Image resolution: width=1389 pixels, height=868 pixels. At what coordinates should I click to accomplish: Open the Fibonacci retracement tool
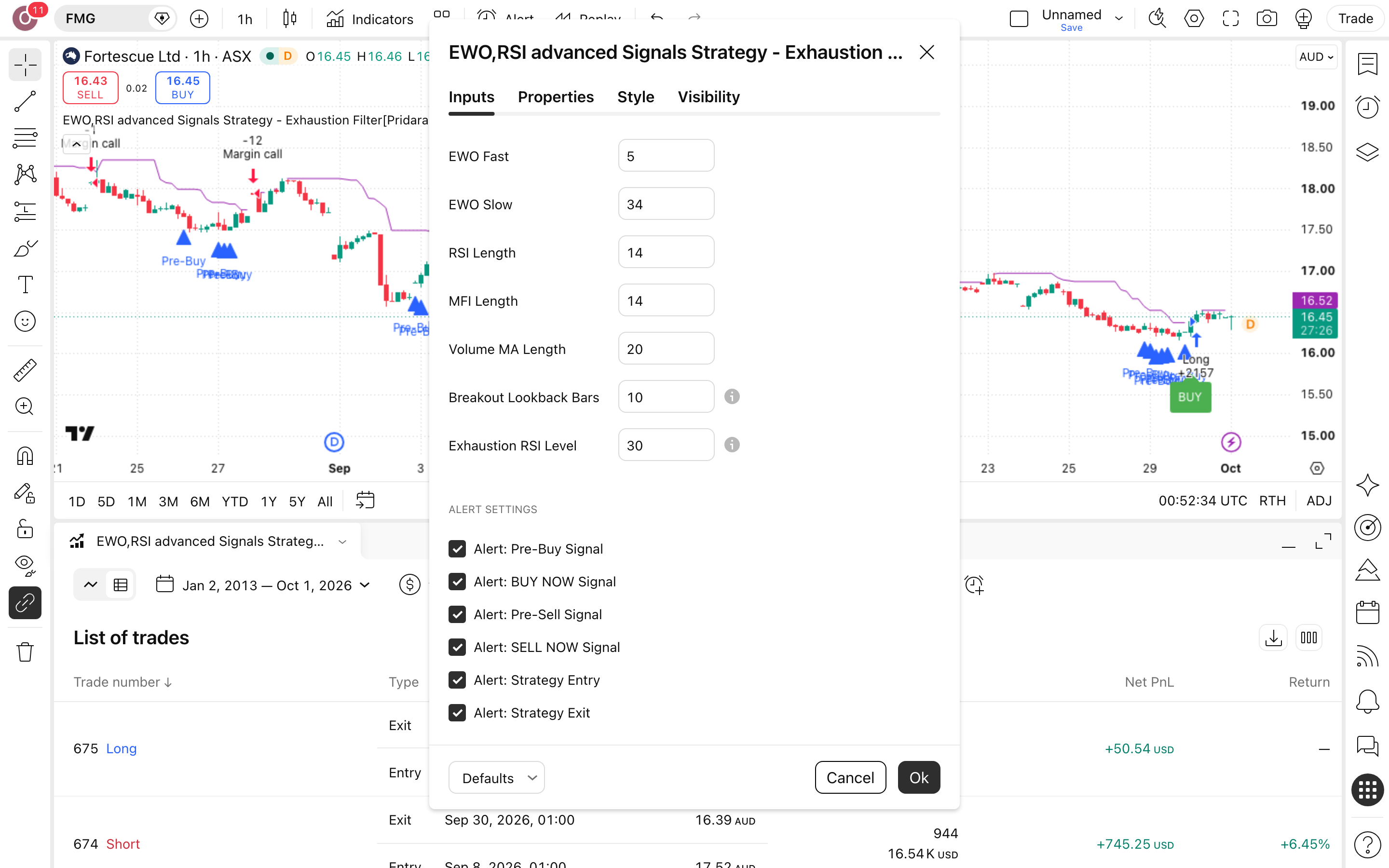pos(25,138)
